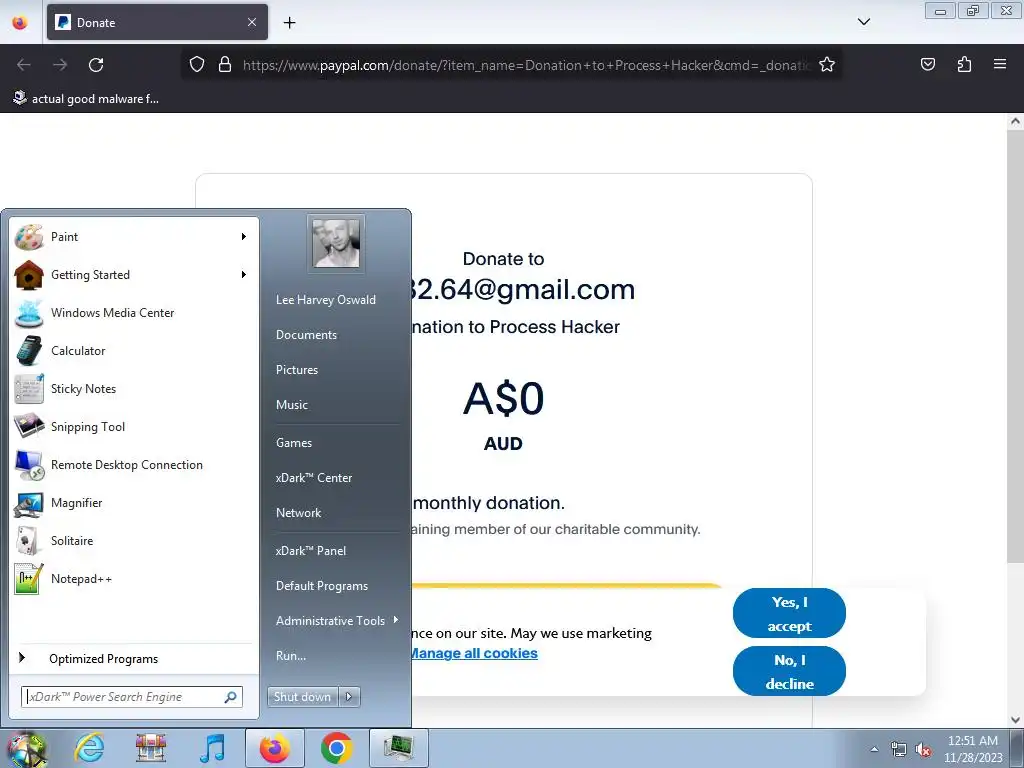Viewport: 1024px width, 768px height.
Task: Open the Pictures folder
Action: (296, 370)
